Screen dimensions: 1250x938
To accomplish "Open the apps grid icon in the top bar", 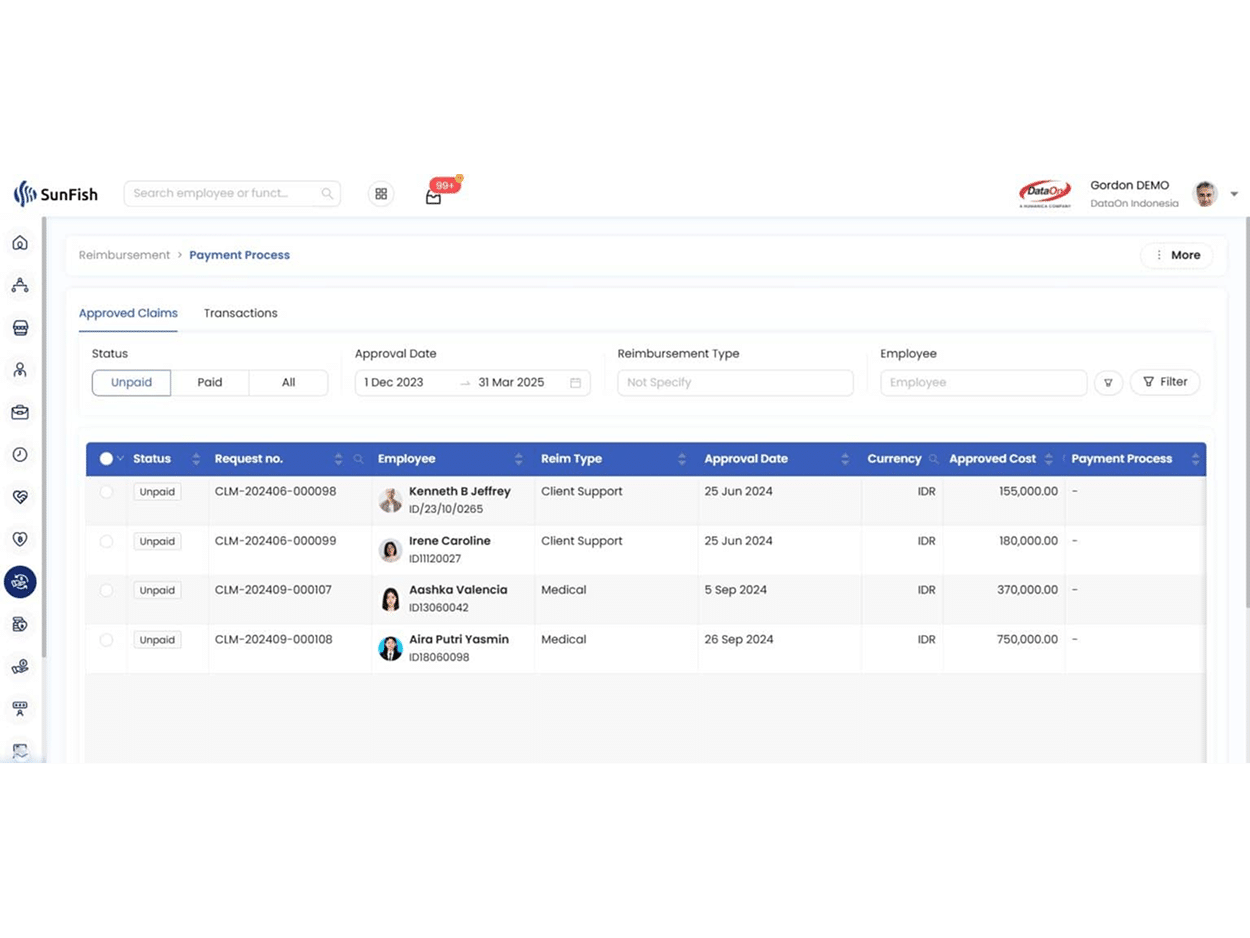I will 381,193.
